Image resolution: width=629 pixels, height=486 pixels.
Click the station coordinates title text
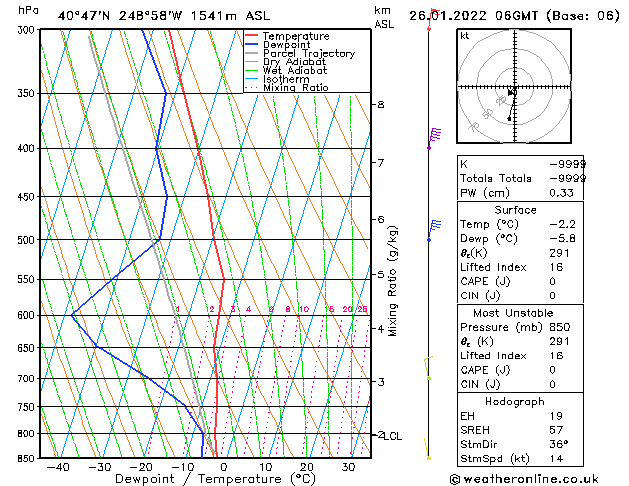point(164,16)
